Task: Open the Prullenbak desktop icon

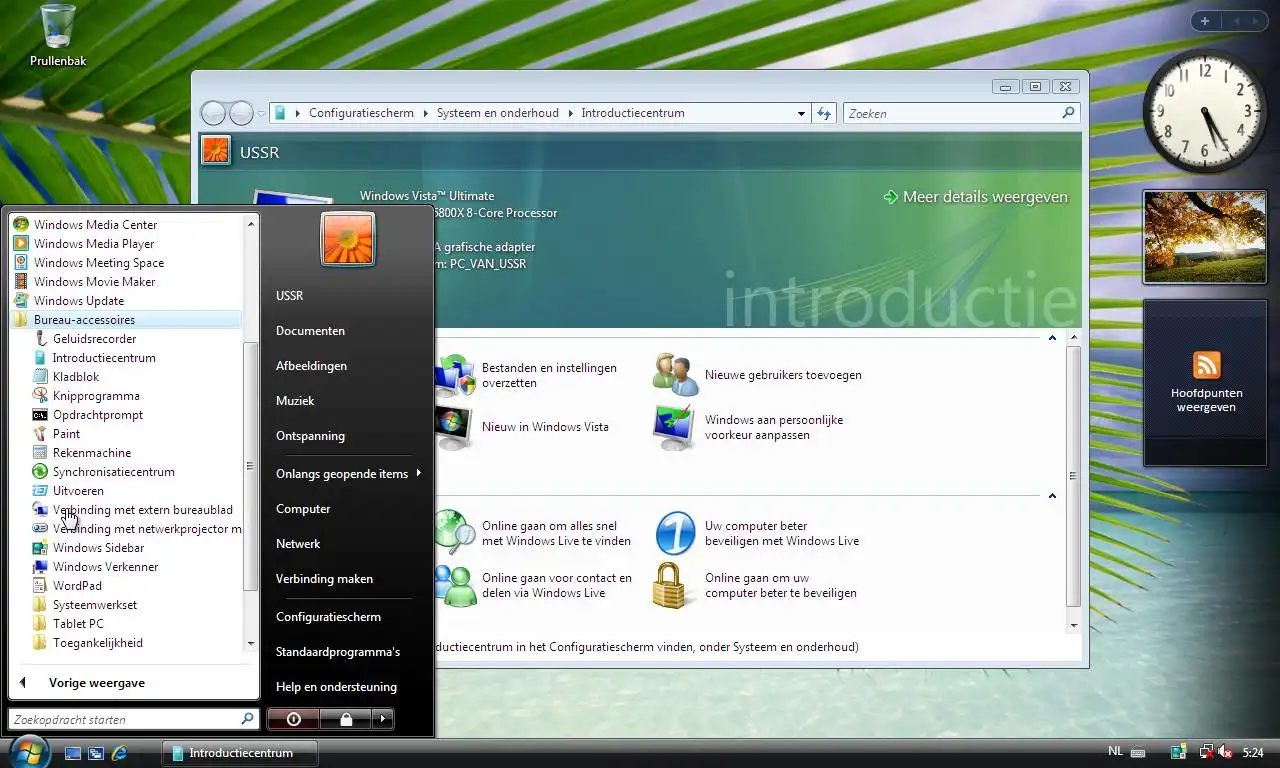Action: tap(58, 36)
